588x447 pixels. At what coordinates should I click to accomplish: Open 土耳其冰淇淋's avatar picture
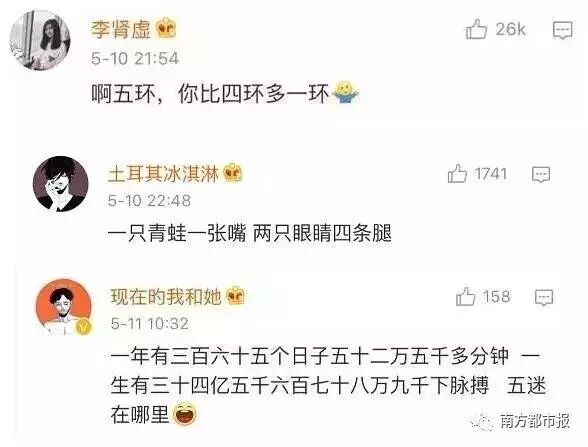coord(60,184)
